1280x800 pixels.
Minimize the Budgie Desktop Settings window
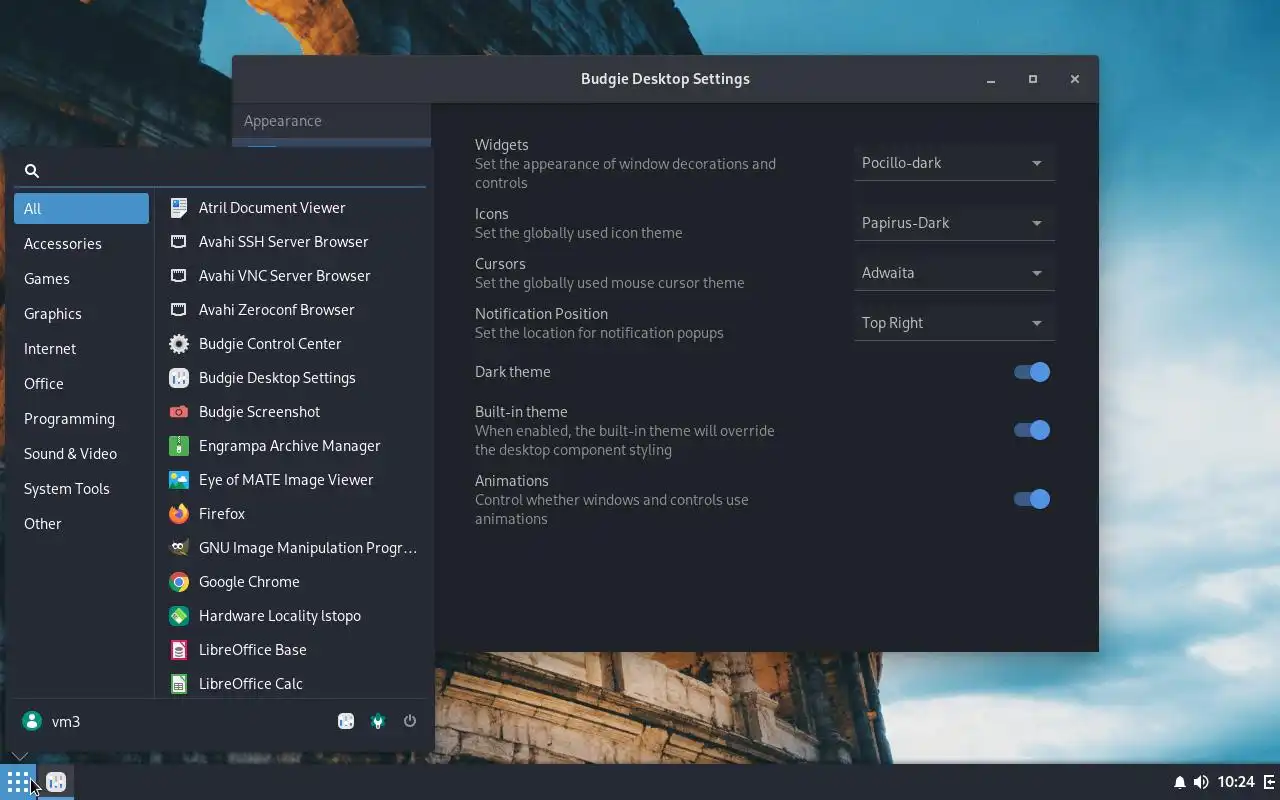991,79
